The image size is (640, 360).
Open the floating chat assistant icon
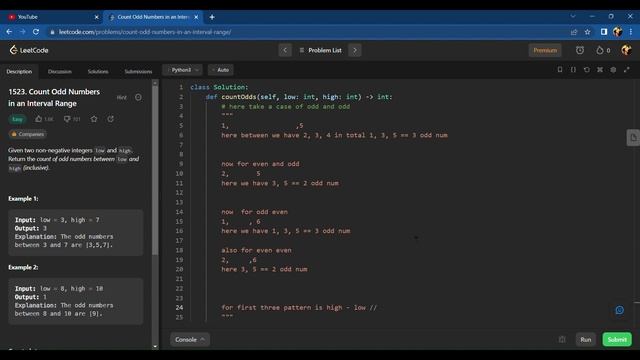coord(620,310)
